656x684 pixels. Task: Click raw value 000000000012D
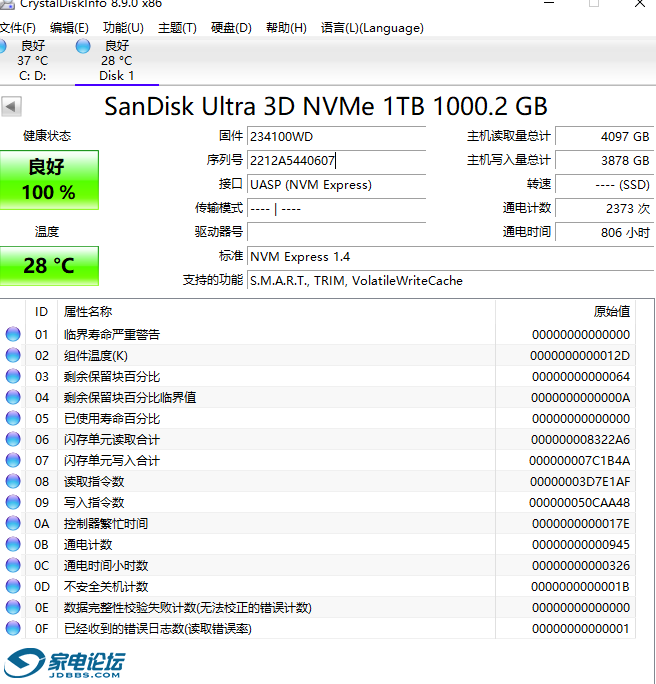580,356
